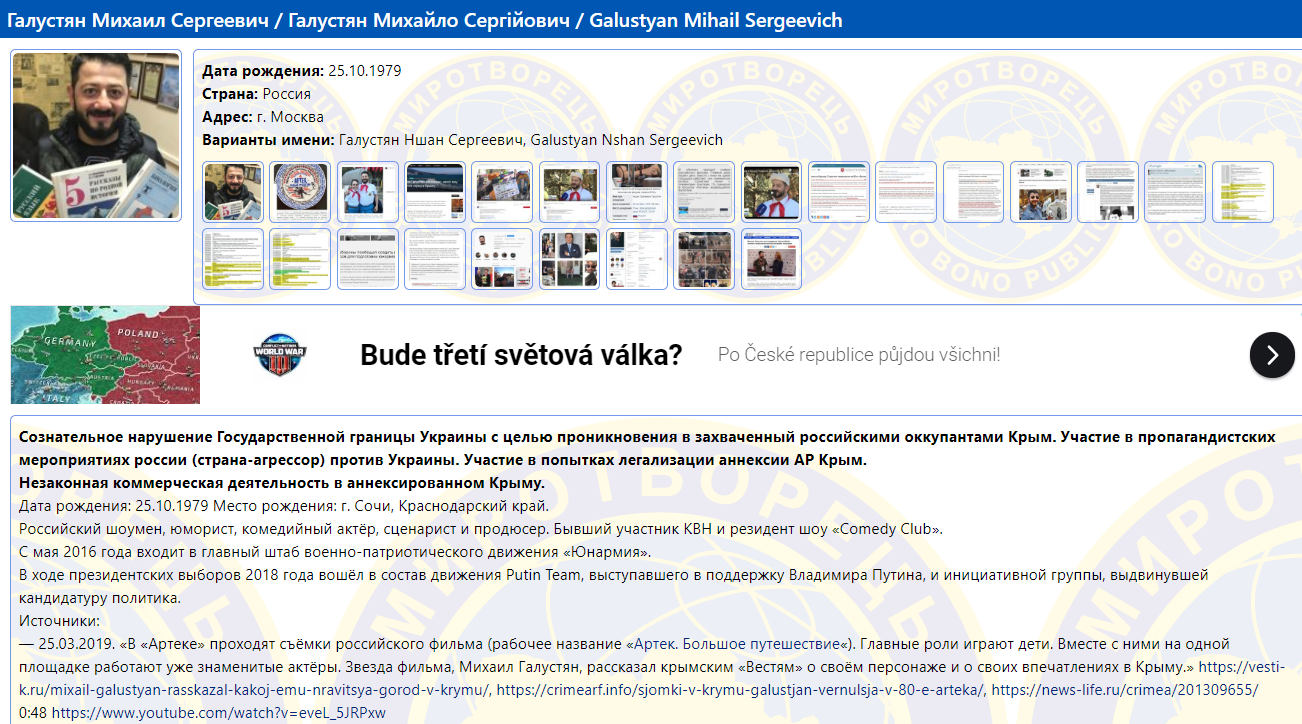Click the 'Варианты имени' name variants line

[462, 140]
